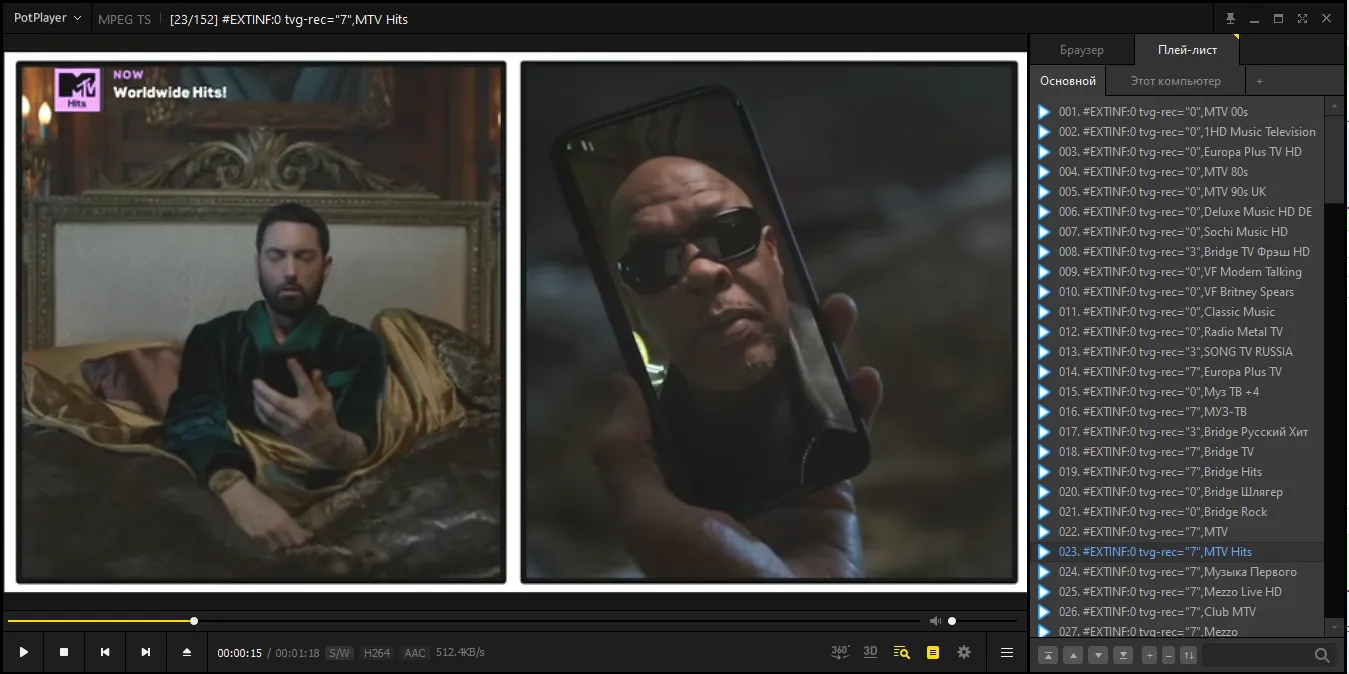Select SONG TV RUSSIA entry
The image size is (1349, 674).
1177,352
